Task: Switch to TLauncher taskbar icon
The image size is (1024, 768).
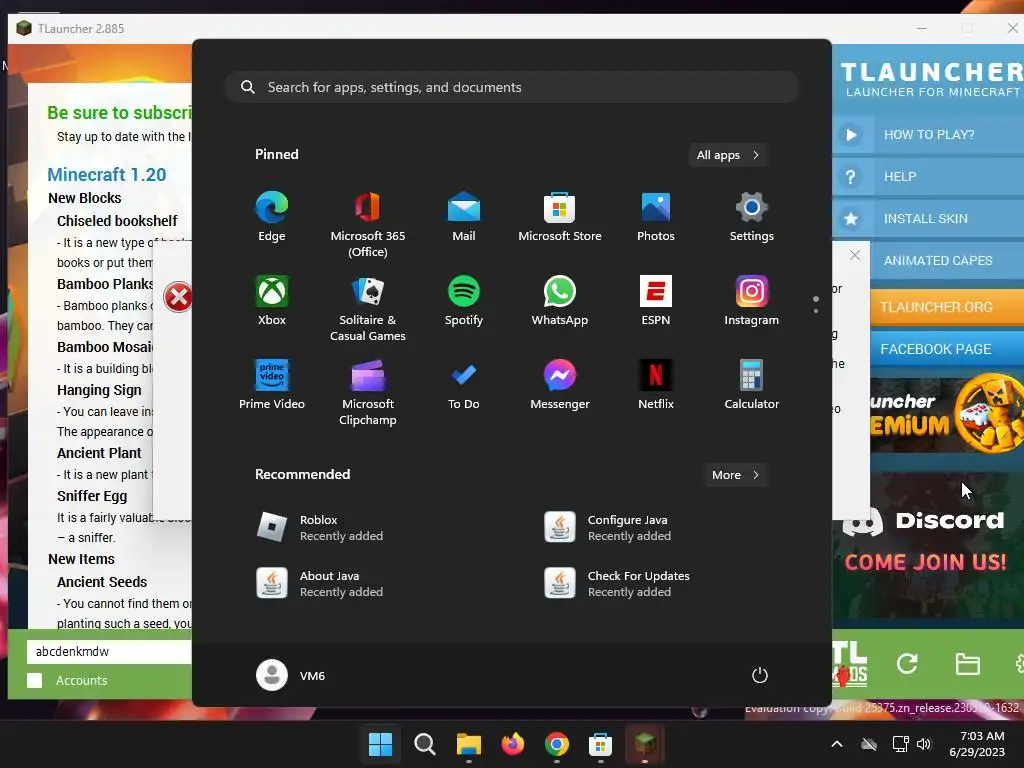Action: pos(645,744)
